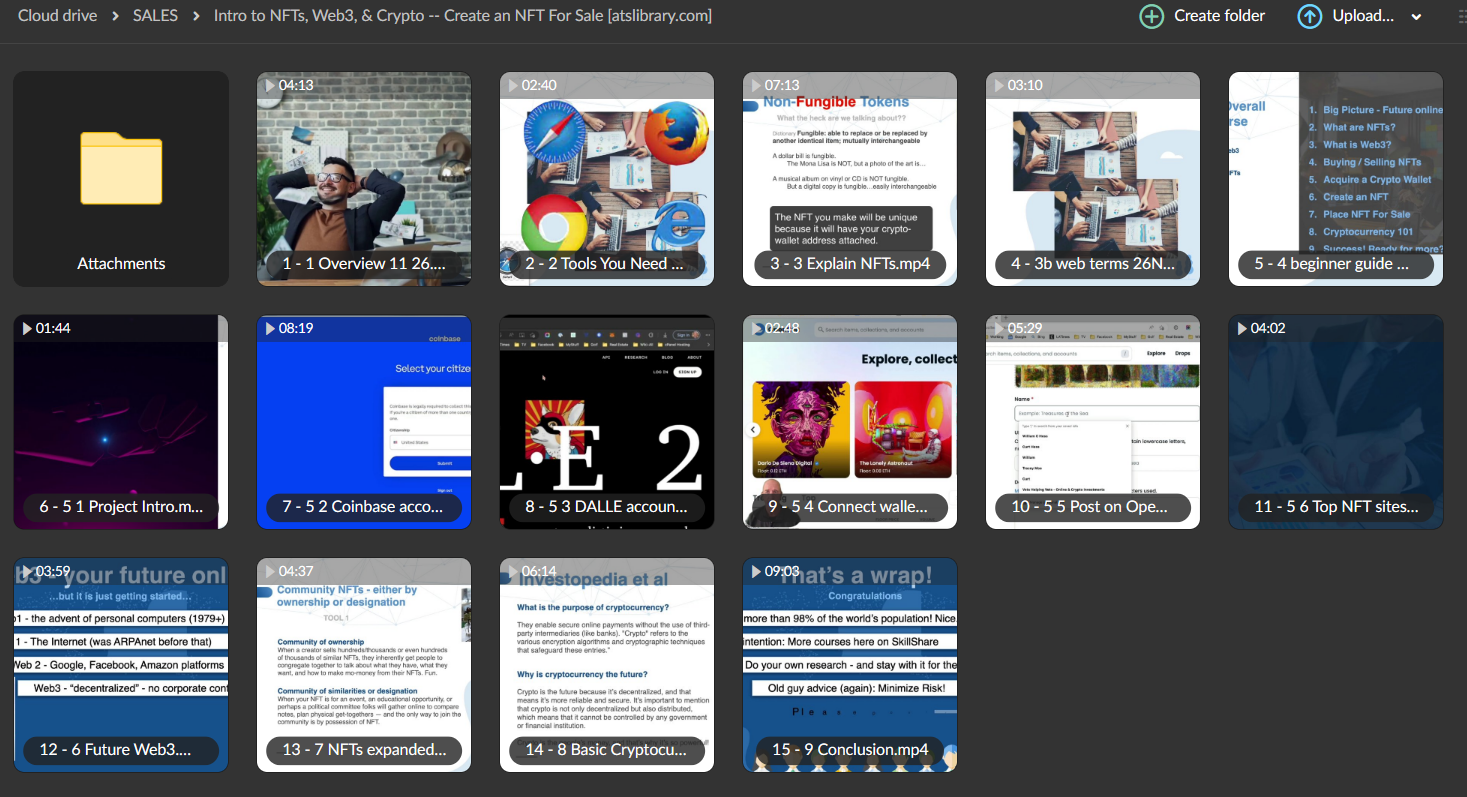Navigate to Cloud drive via breadcrumb
Viewport: 1467px width, 797px height.
click(57, 15)
